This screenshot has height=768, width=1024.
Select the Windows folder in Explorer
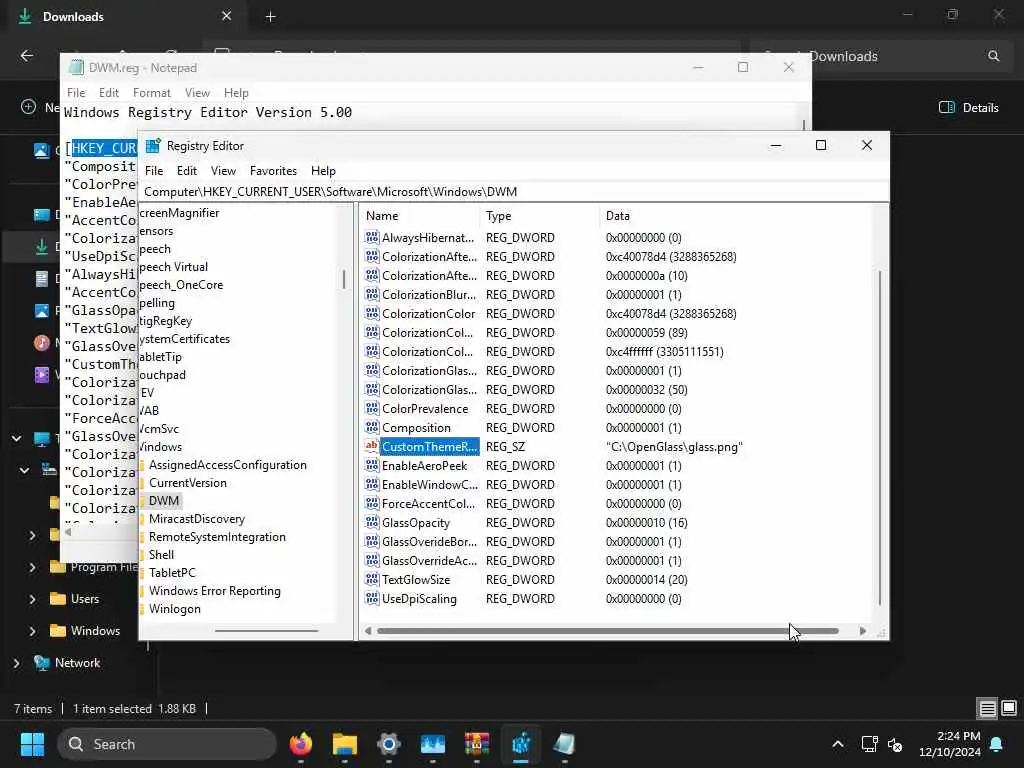[95, 631]
